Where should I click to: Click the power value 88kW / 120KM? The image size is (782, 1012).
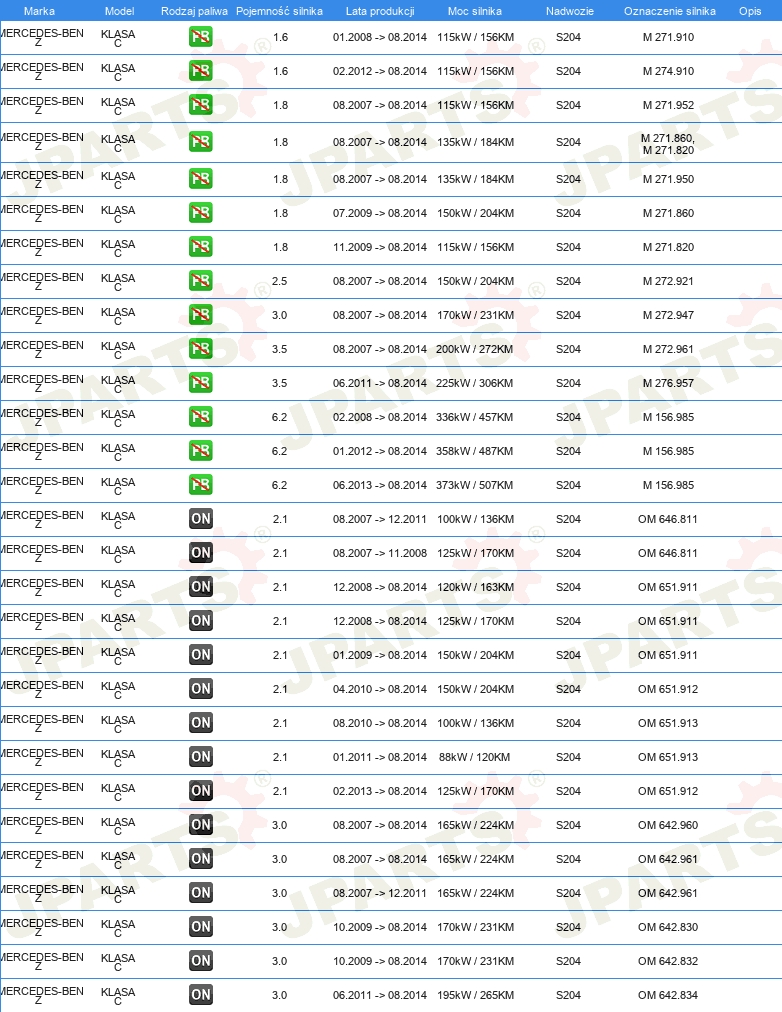coord(475,756)
